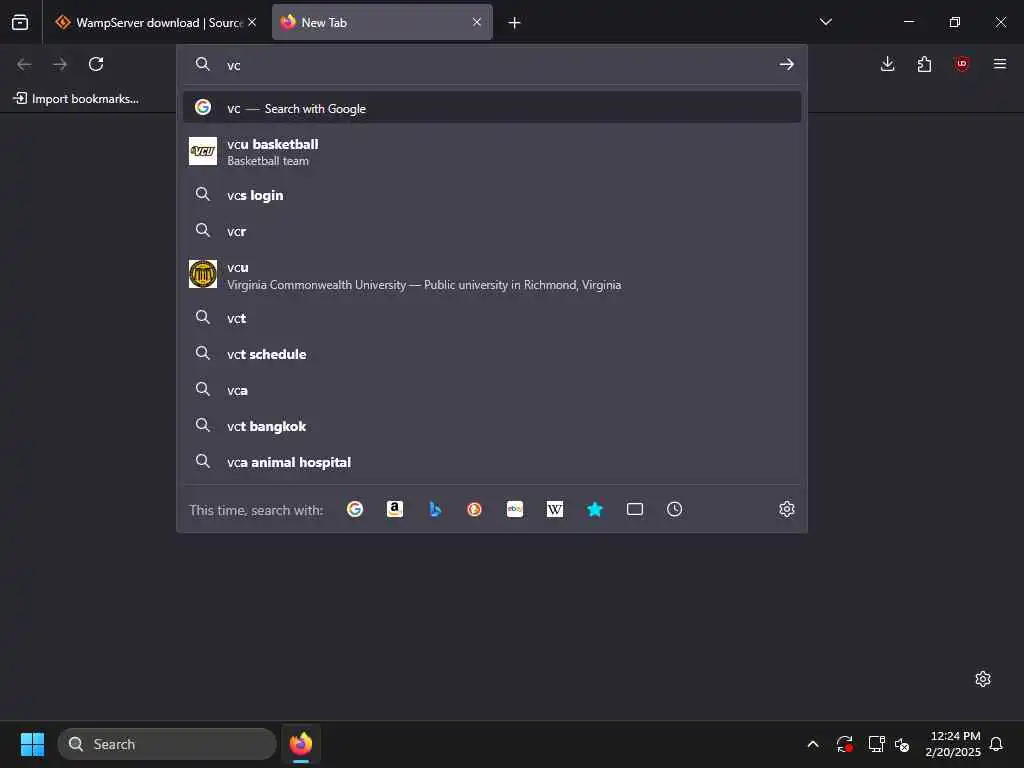Select the 'vct bangkok' suggestion
This screenshot has width=1024, height=768.
(492, 425)
